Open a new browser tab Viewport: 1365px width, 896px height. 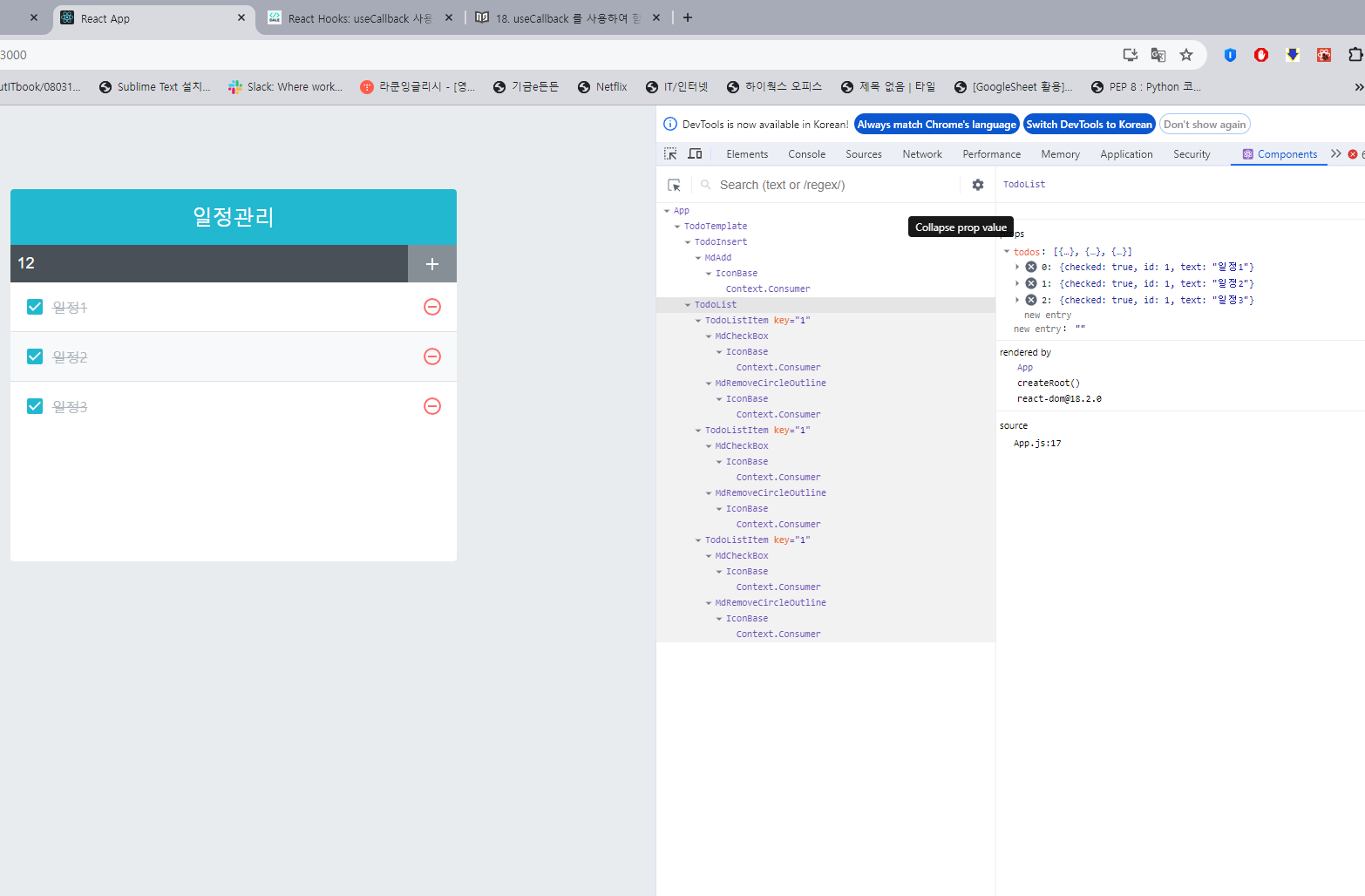click(x=688, y=17)
